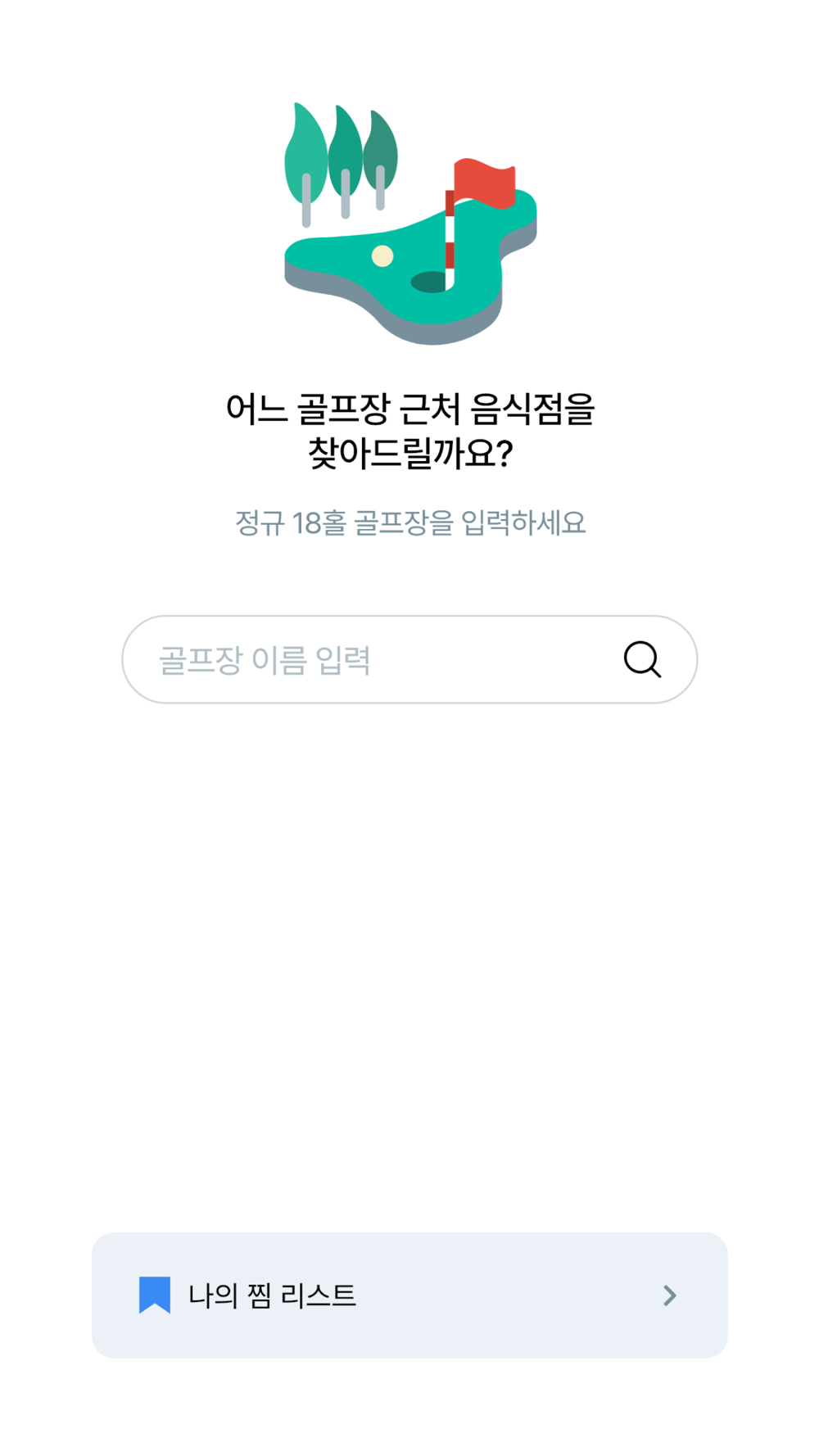Click the heading line 찾아드릴까요?
The image size is (819, 1456).
pyautogui.click(x=409, y=453)
